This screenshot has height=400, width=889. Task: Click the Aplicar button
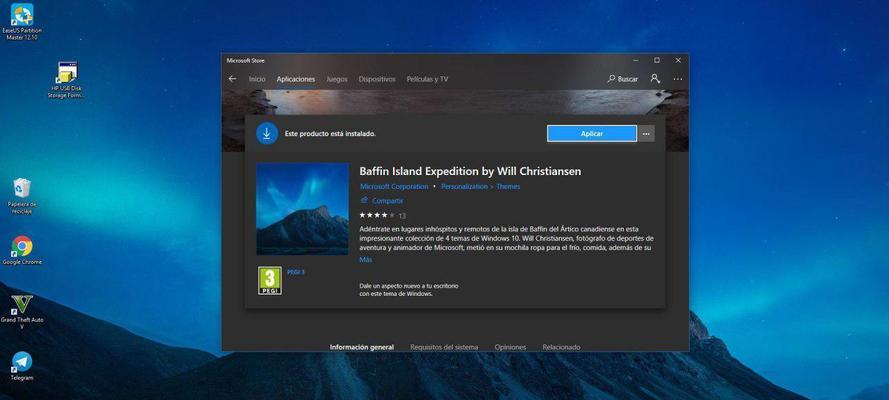click(x=592, y=134)
